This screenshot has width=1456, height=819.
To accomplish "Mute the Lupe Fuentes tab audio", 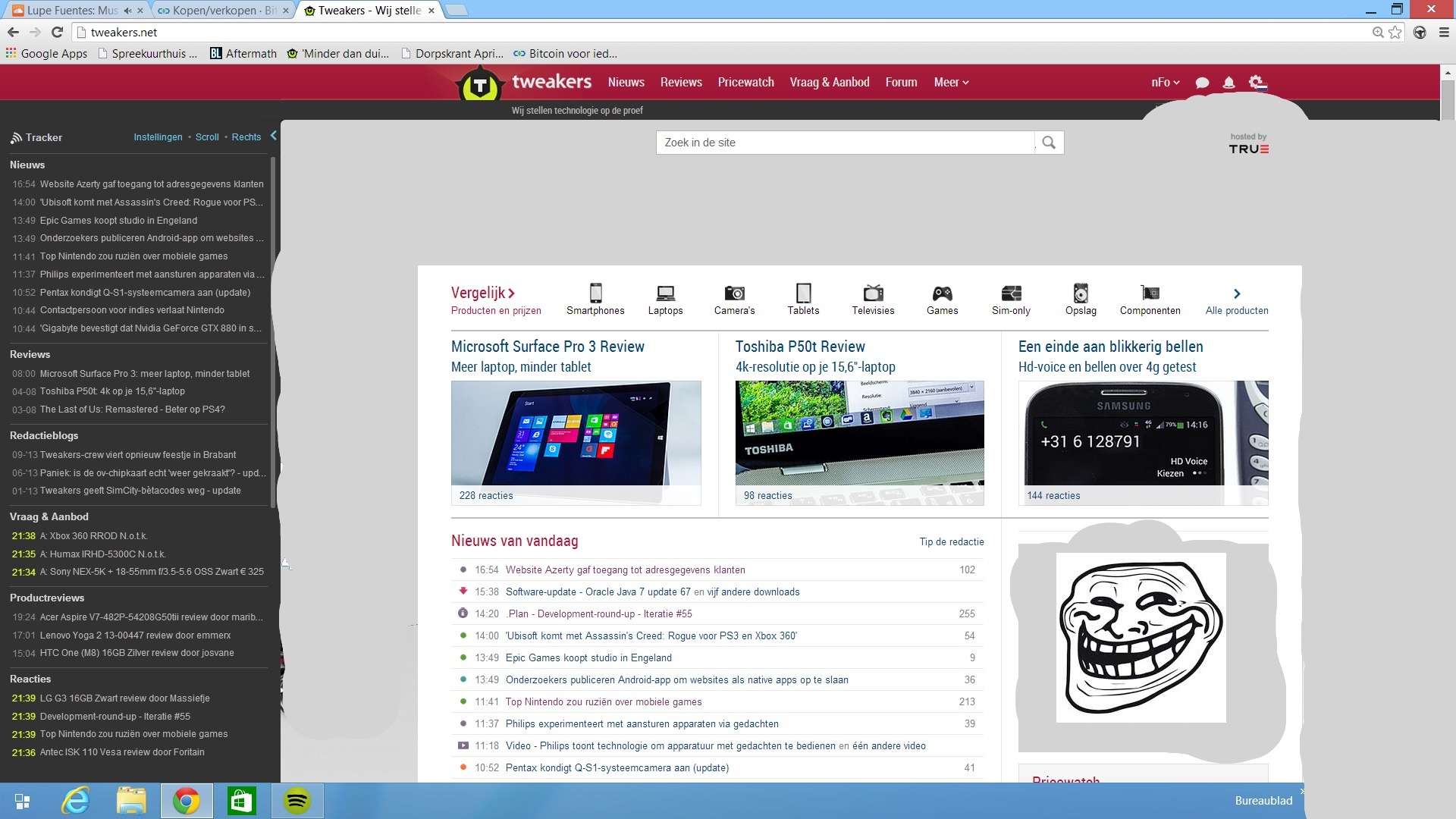I will (128, 11).
